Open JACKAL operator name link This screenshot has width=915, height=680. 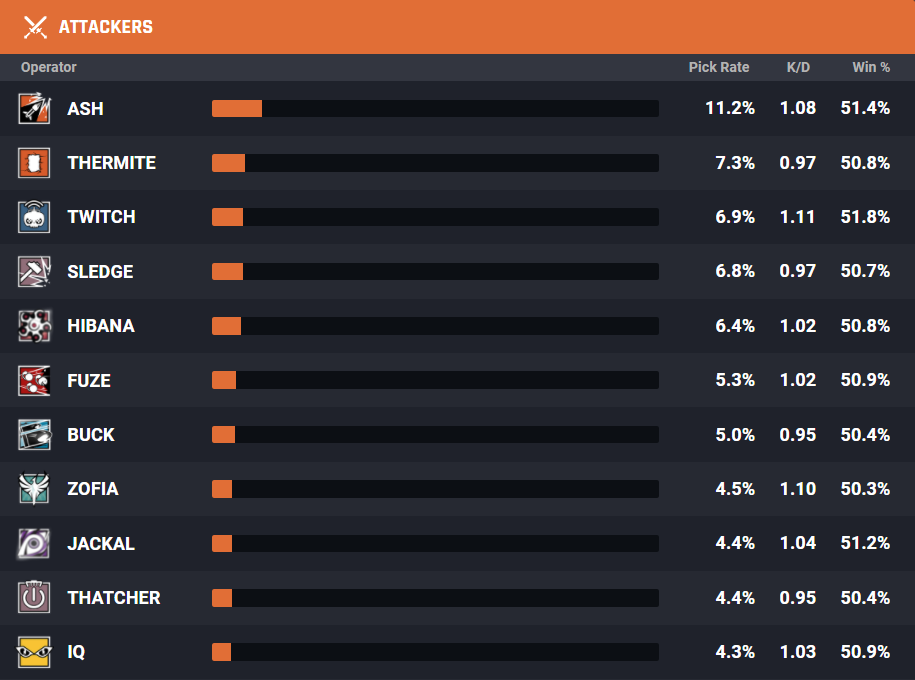point(101,543)
